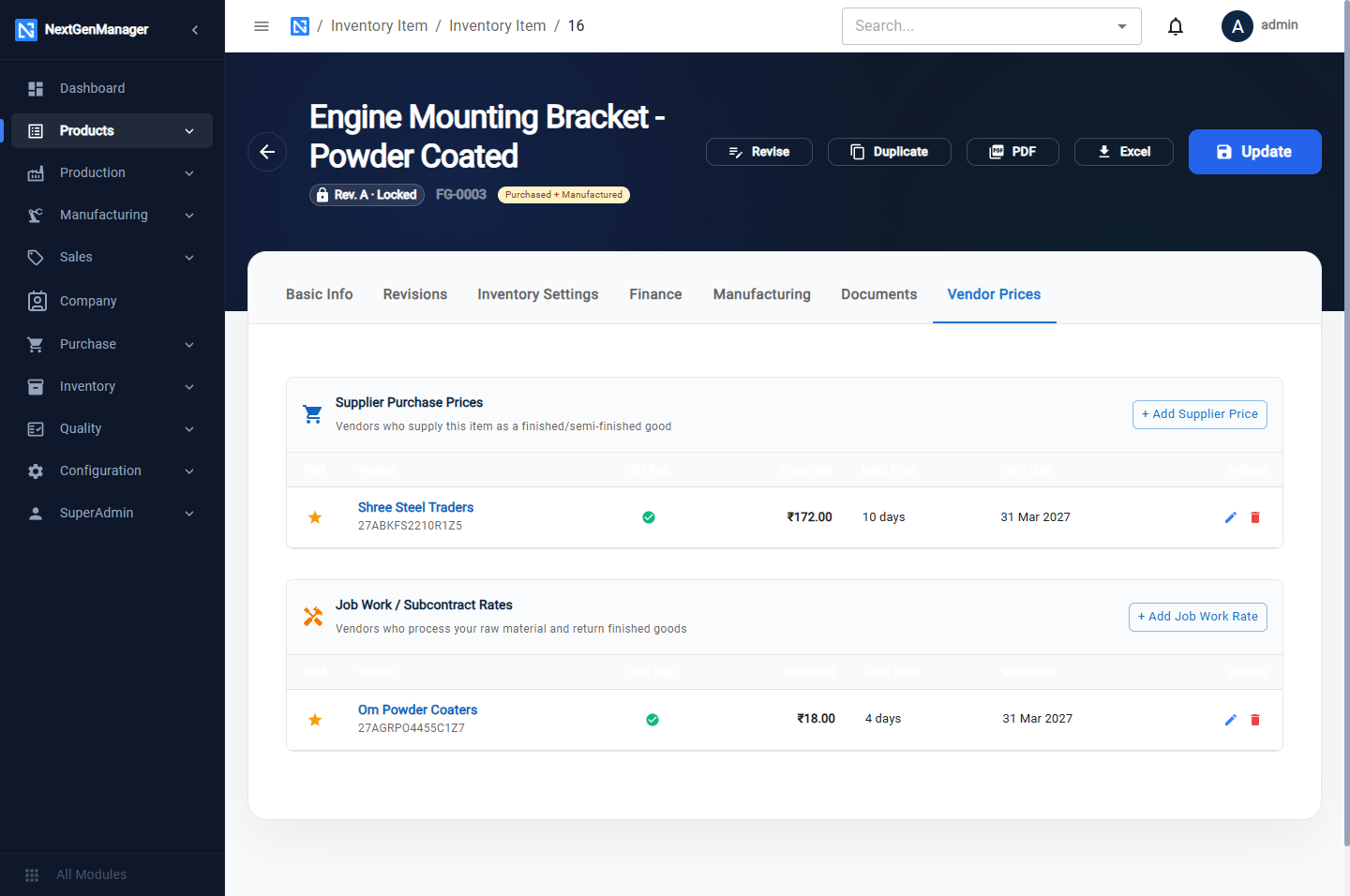Viewport: 1350px width, 896px height.
Task: Click the notifications bell icon
Action: point(1176,26)
